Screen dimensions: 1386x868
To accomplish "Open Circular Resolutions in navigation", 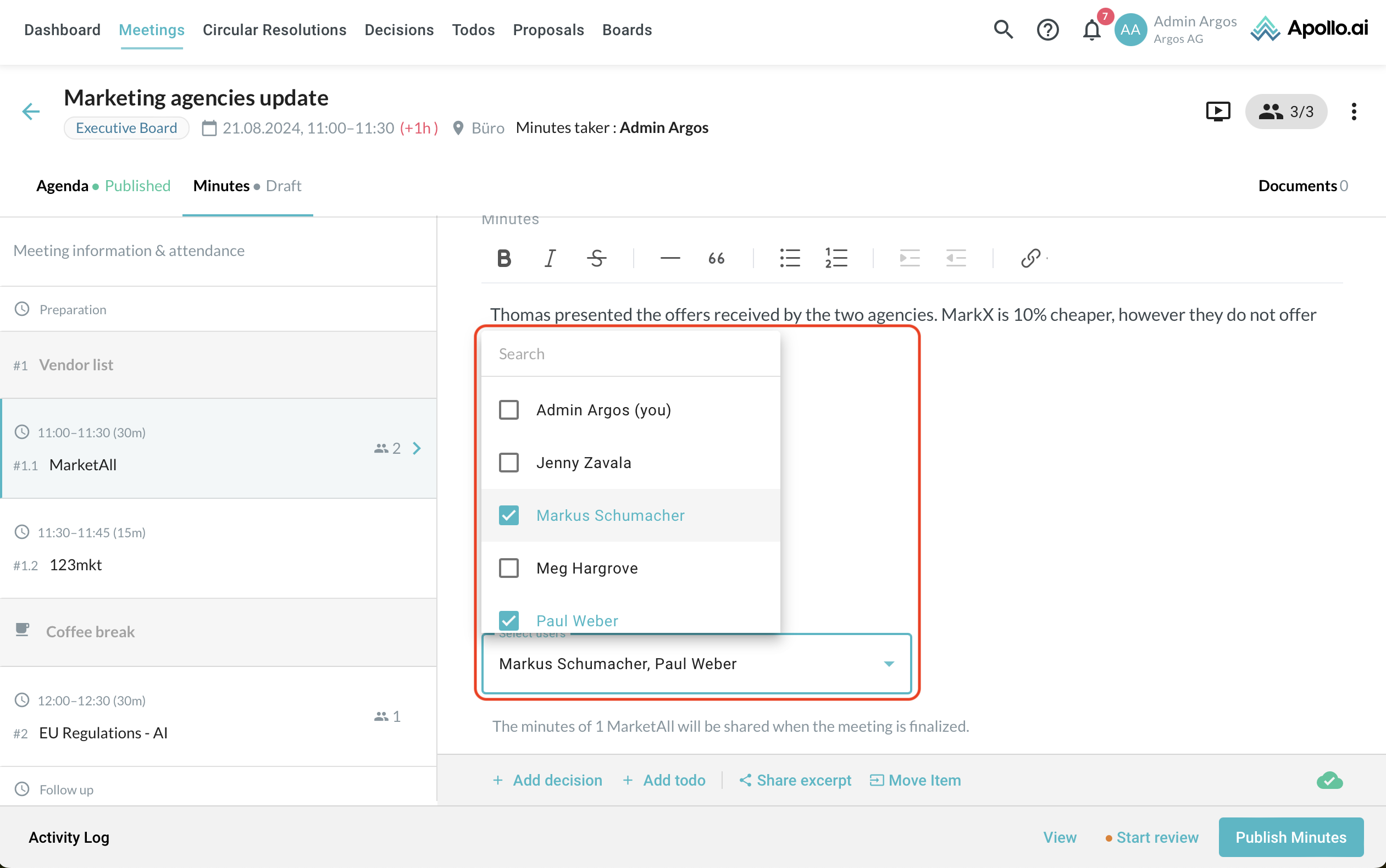I will 274,30.
